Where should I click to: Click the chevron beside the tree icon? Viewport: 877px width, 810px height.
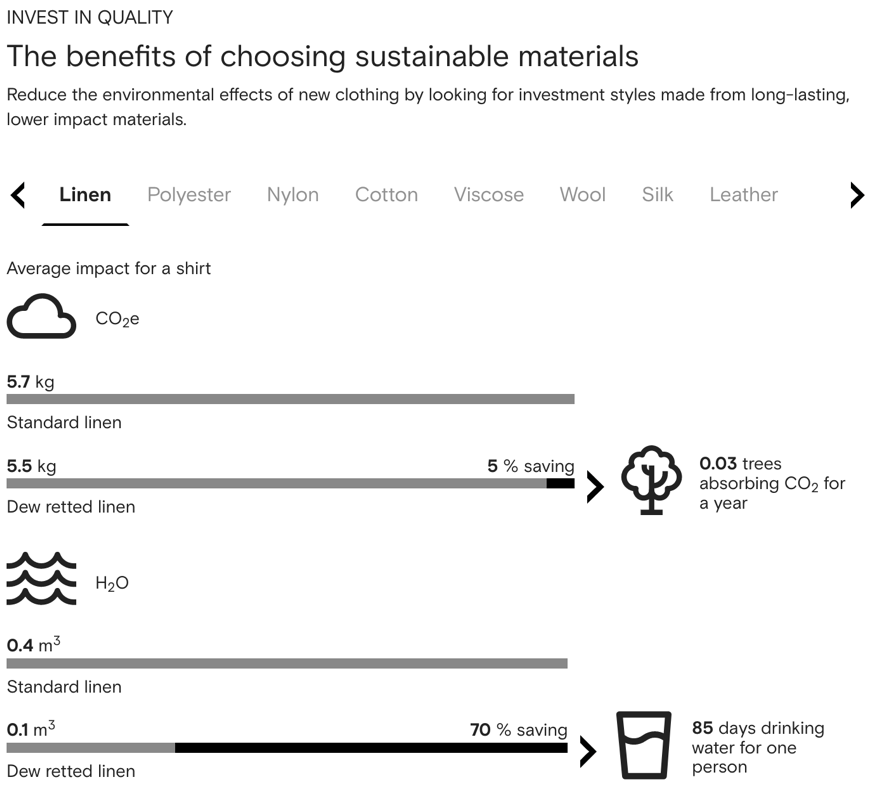coord(596,487)
